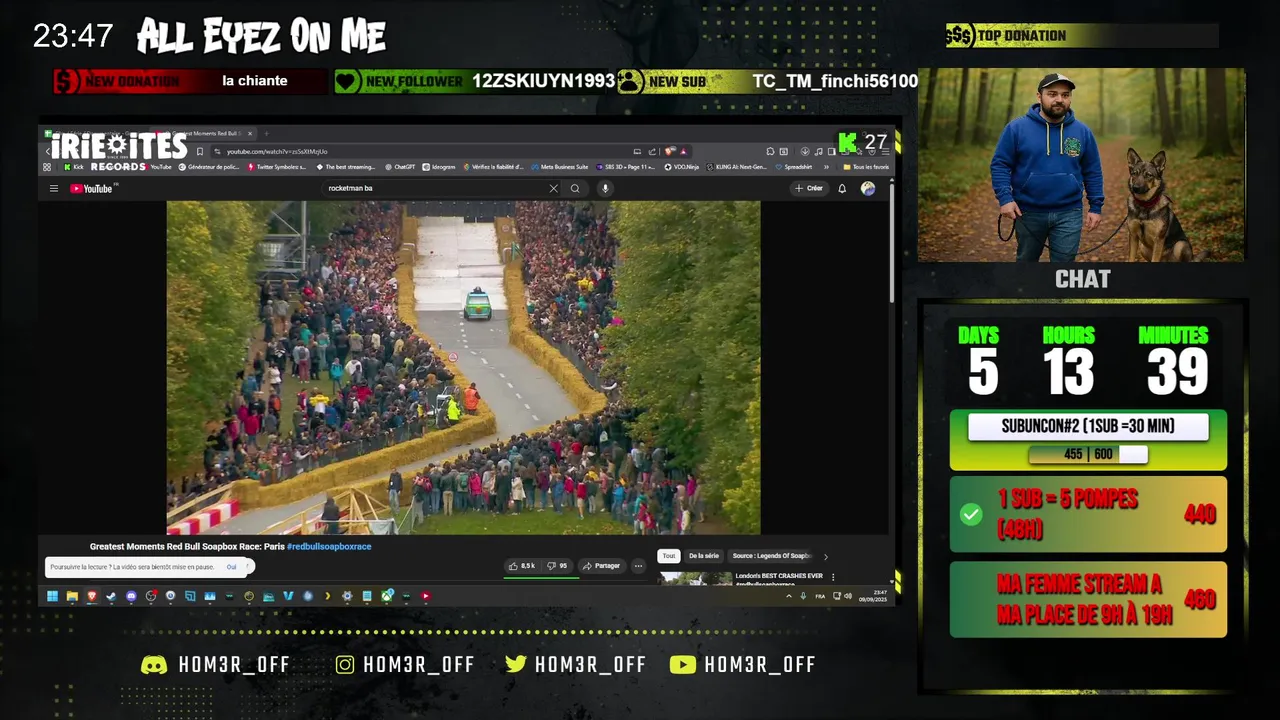Open the YouTube account avatar menu

868,188
